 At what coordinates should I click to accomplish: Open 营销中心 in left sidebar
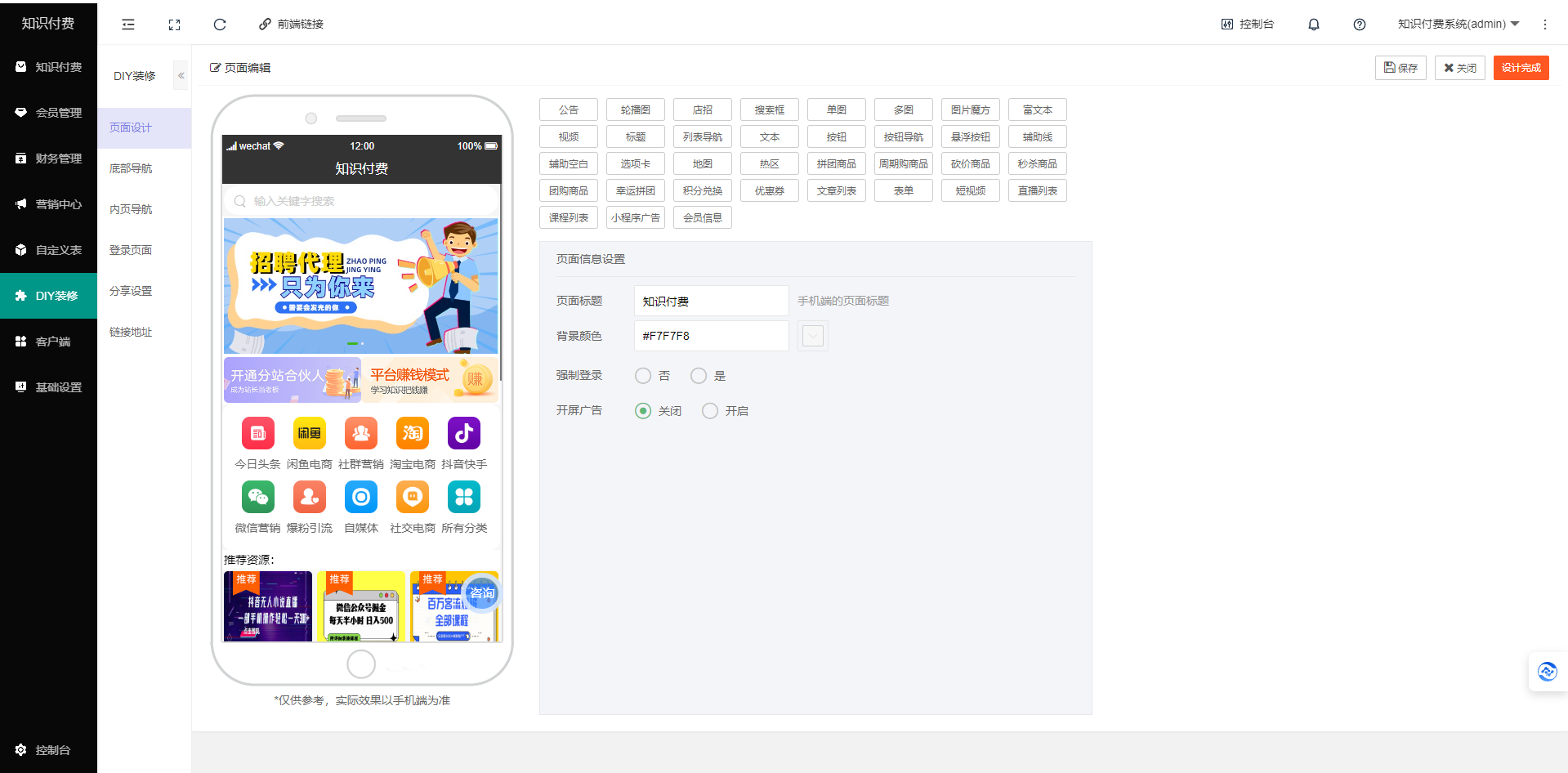click(x=48, y=204)
